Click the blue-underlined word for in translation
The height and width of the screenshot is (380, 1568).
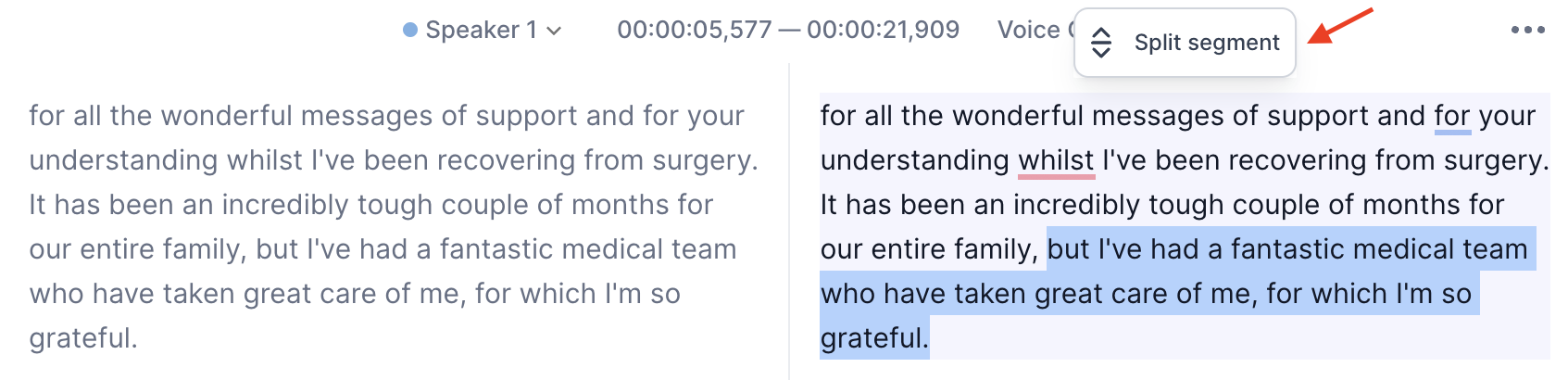[1452, 116]
